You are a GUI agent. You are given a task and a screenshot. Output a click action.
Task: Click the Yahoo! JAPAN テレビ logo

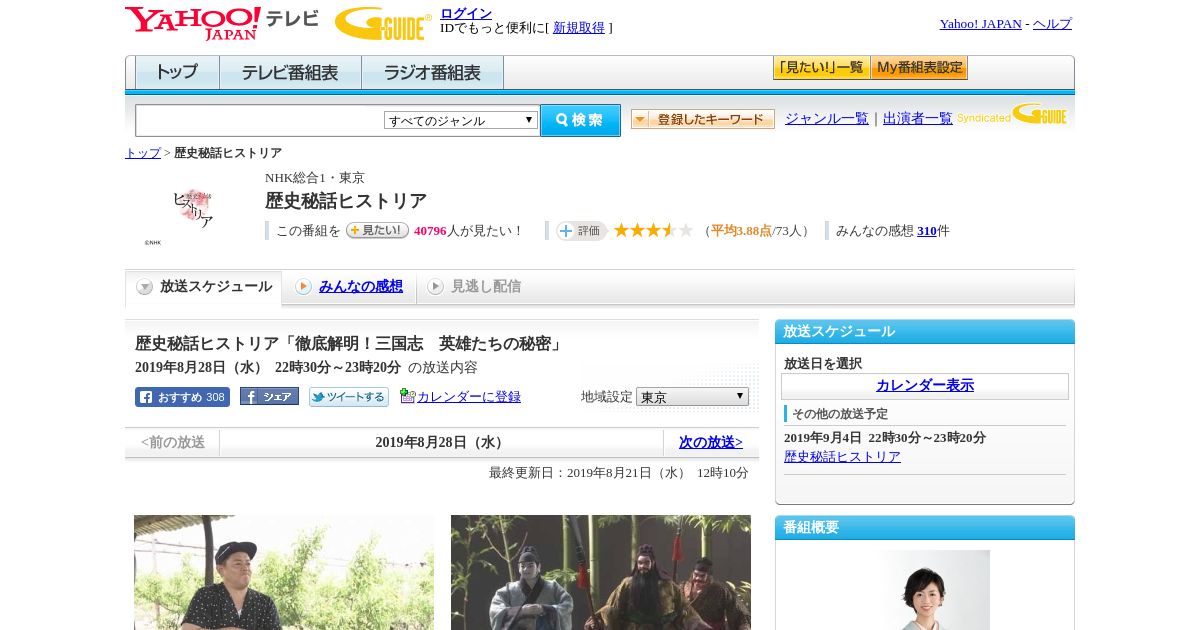(x=222, y=23)
